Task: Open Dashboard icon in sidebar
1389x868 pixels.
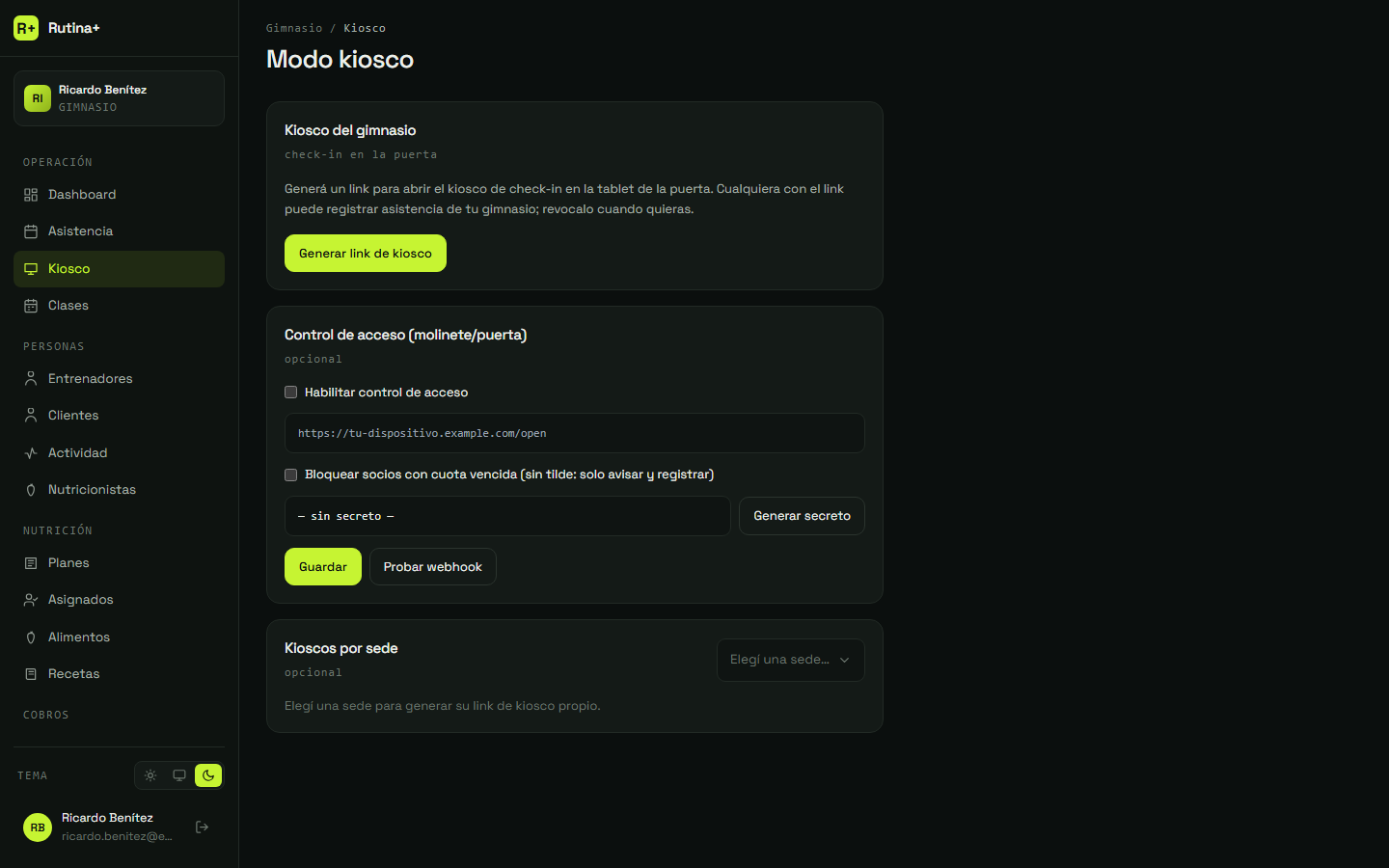Action: point(31,195)
